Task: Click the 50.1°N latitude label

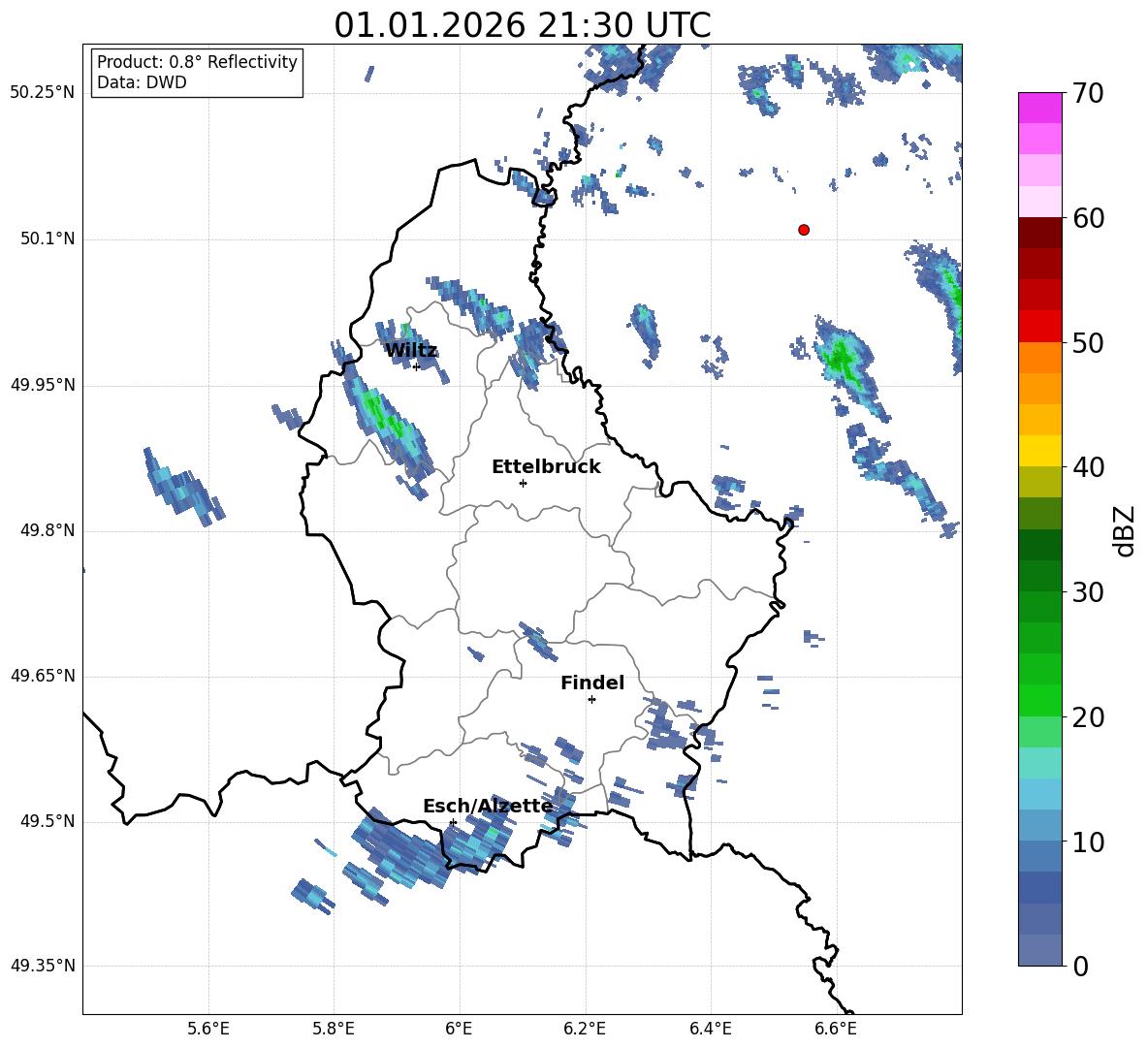Action: tap(48, 238)
